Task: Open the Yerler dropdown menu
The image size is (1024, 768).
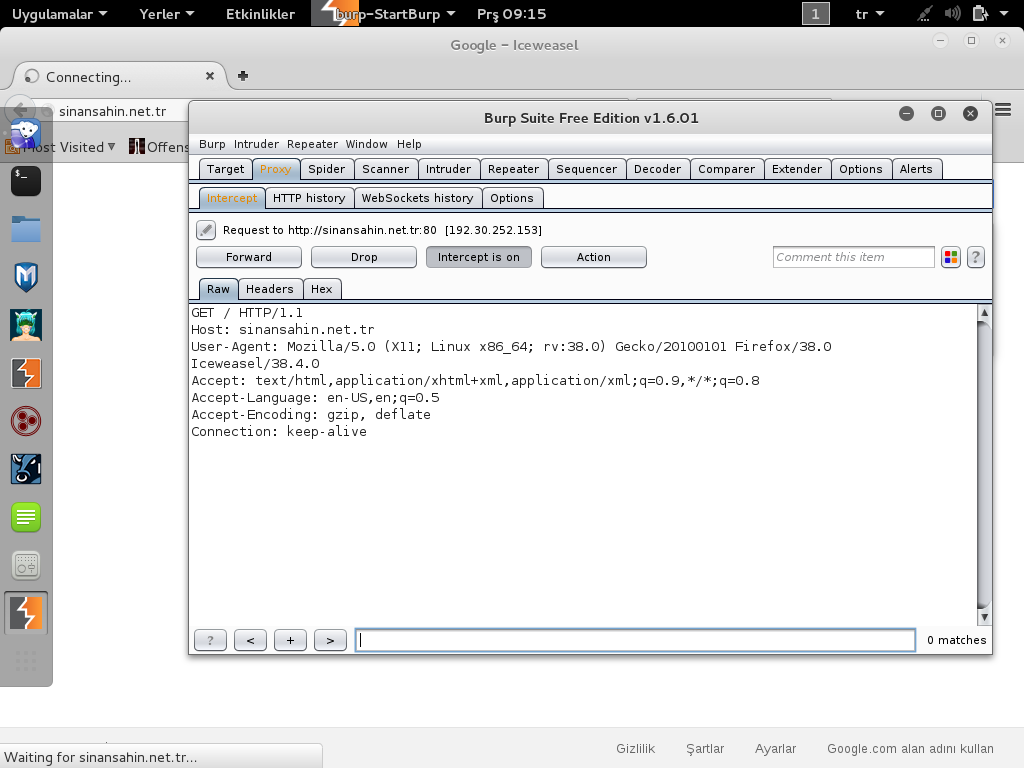Action: [x=167, y=14]
